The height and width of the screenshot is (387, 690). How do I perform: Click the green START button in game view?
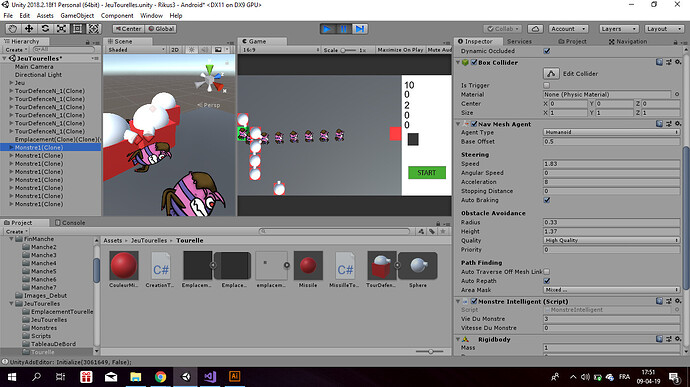[x=427, y=173]
